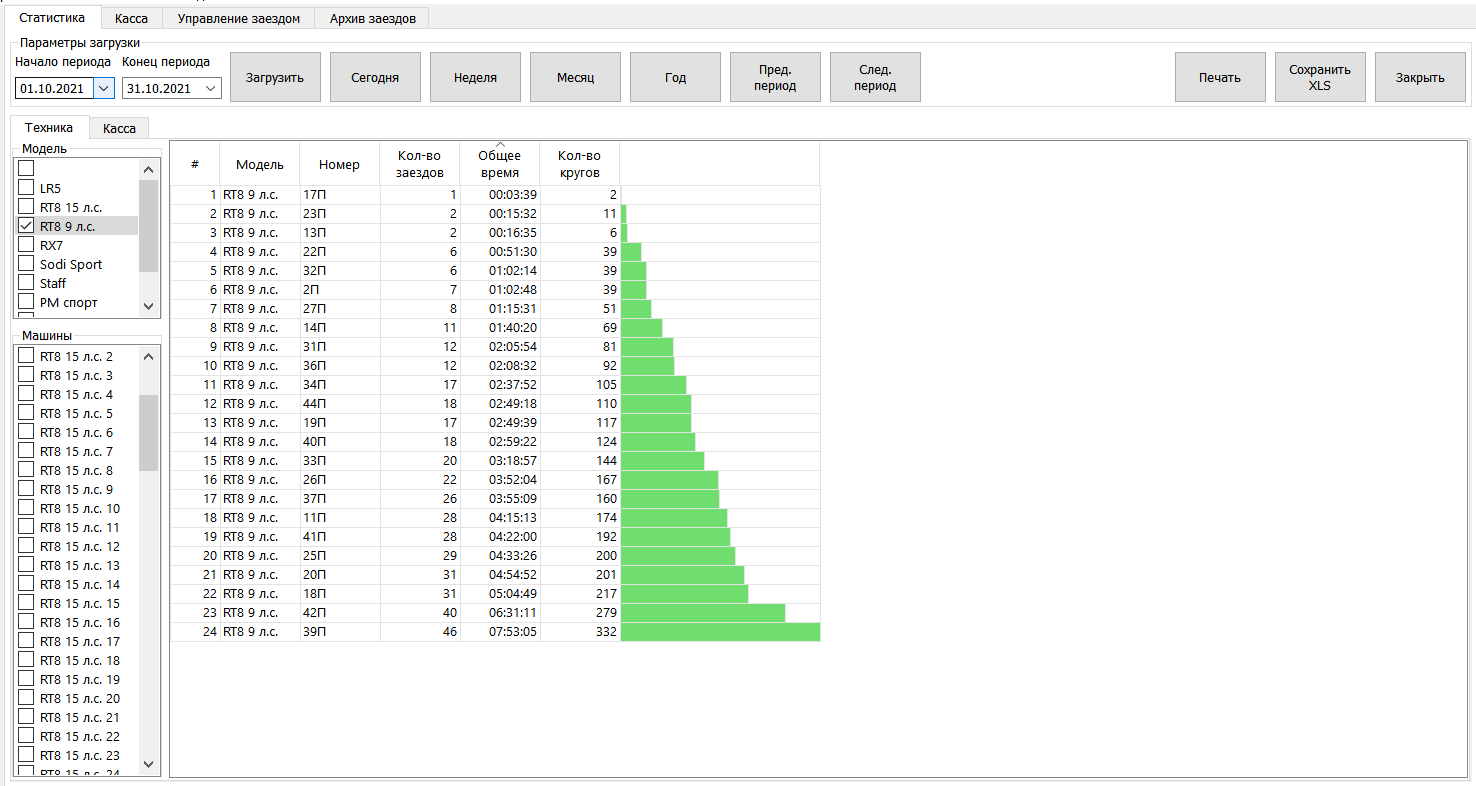Check the Sodi Sport model checkbox
This screenshot has height=786, width=1476.
click(x=27, y=264)
